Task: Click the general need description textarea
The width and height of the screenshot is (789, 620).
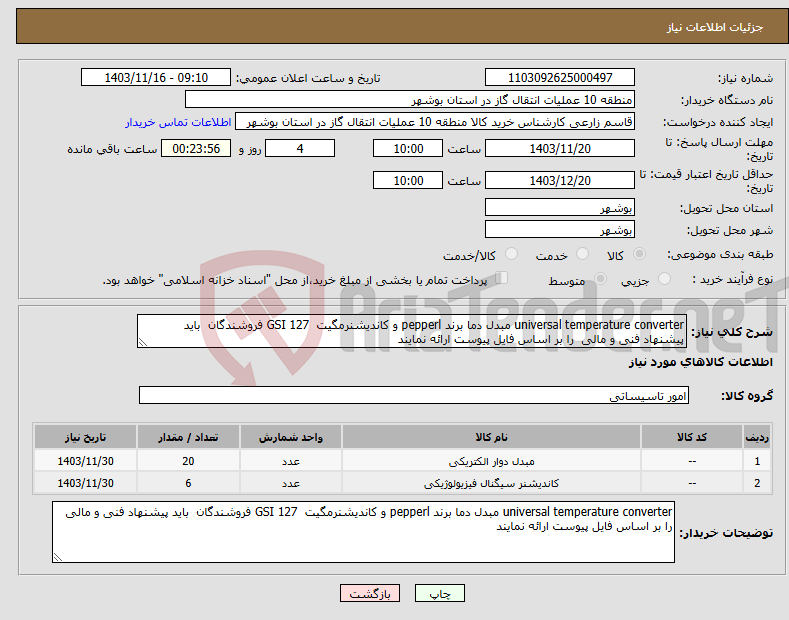Action: [x=412, y=331]
